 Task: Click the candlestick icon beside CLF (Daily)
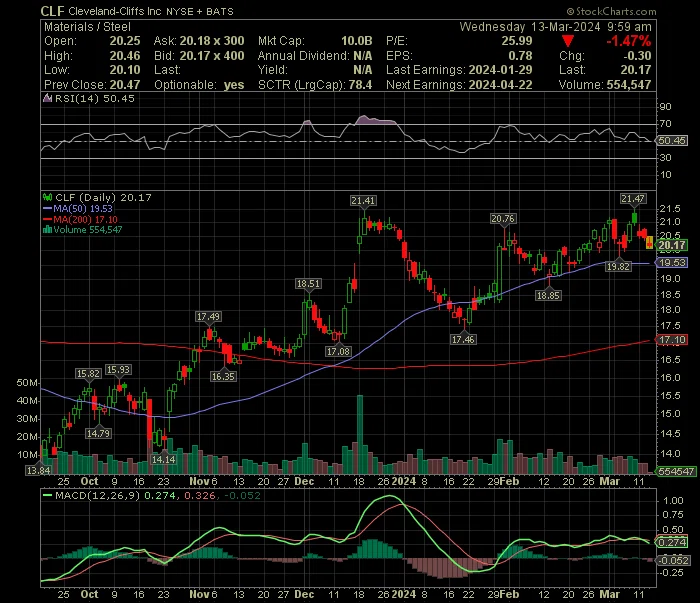tap(47, 197)
